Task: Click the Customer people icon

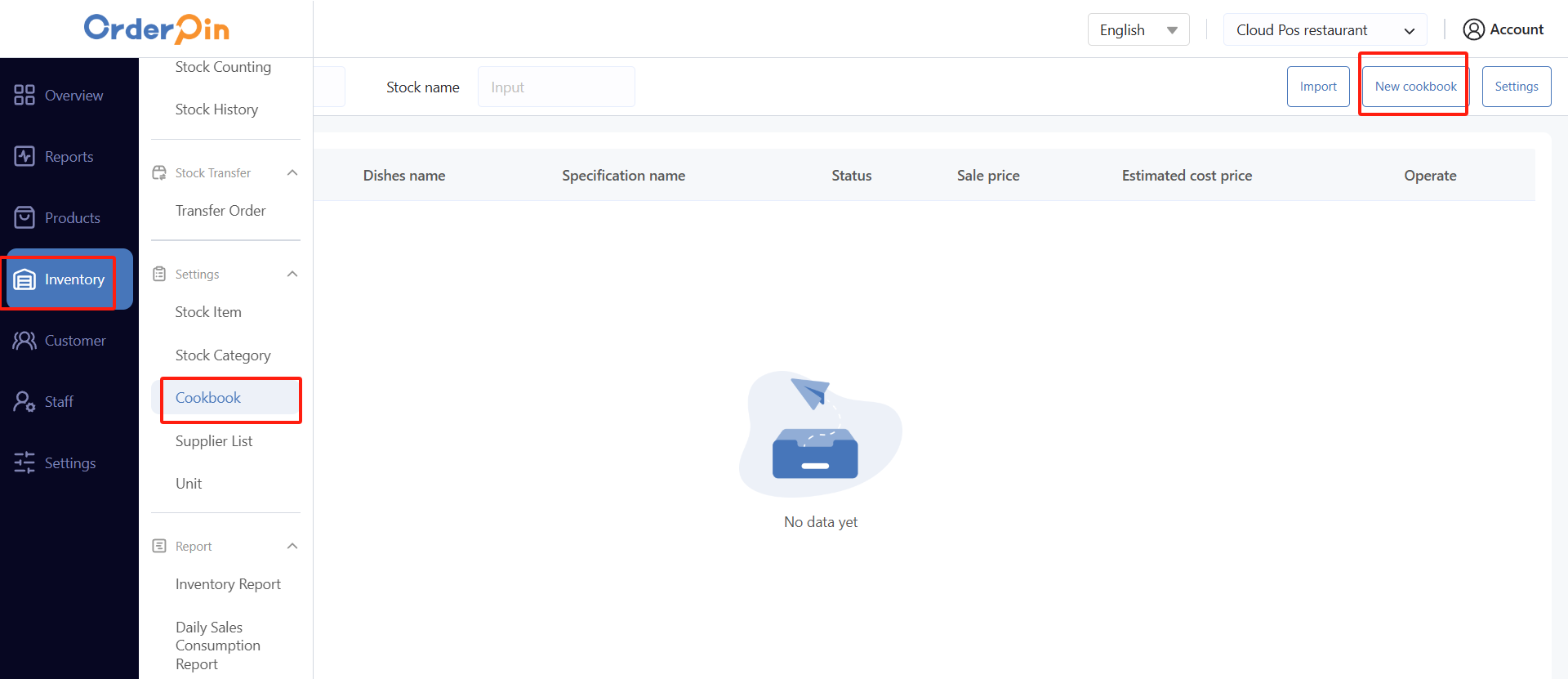Action: tap(24, 341)
